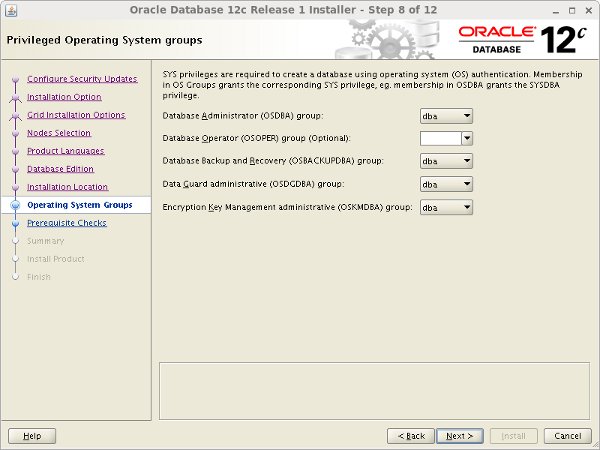Go to Configure Security Updates step
The width and height of the screenshot is (600, 450).
point(82,79)
